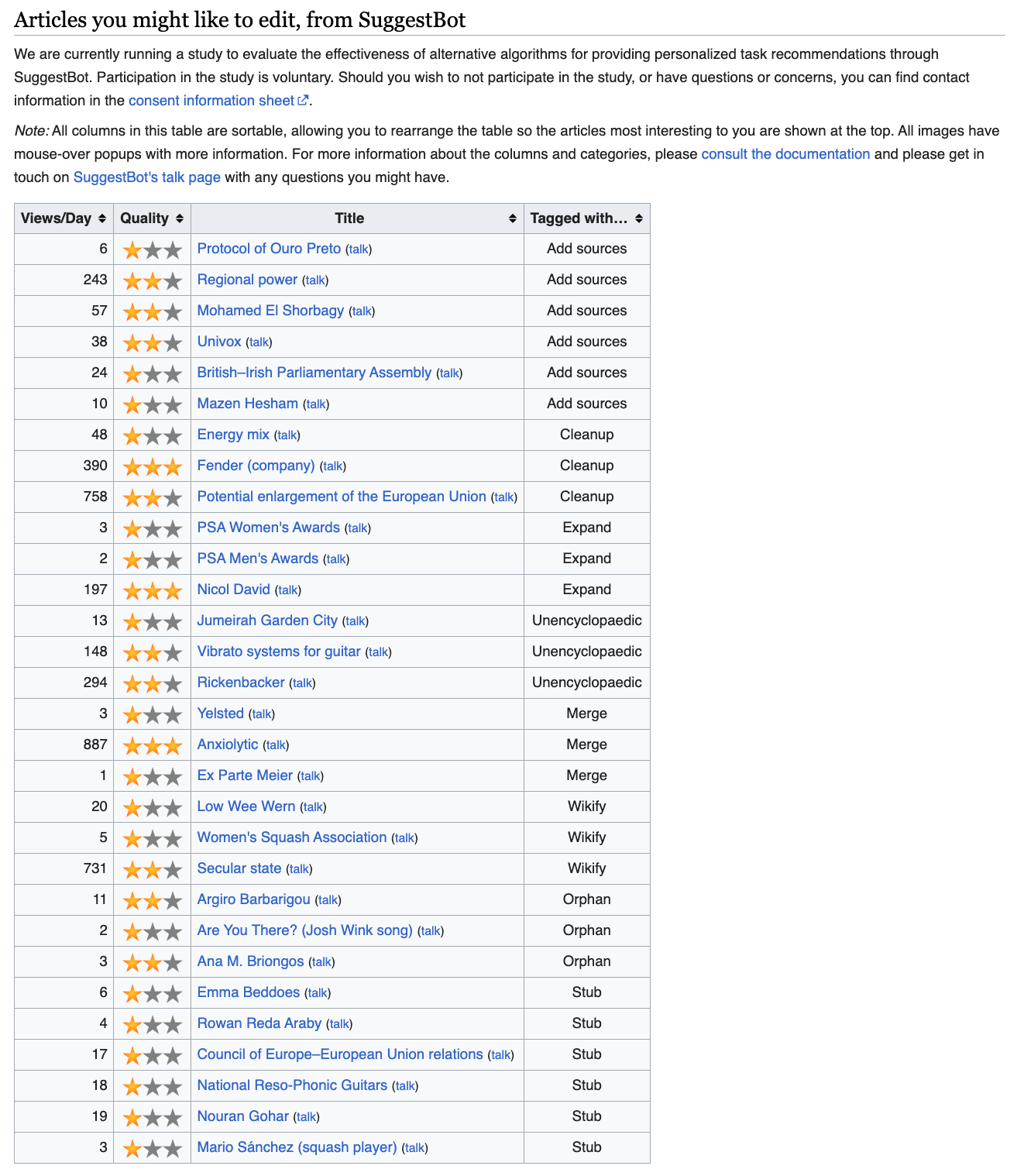
Task: Click quality stars for Ana M. Briongos
Action: tap(153, 962)
